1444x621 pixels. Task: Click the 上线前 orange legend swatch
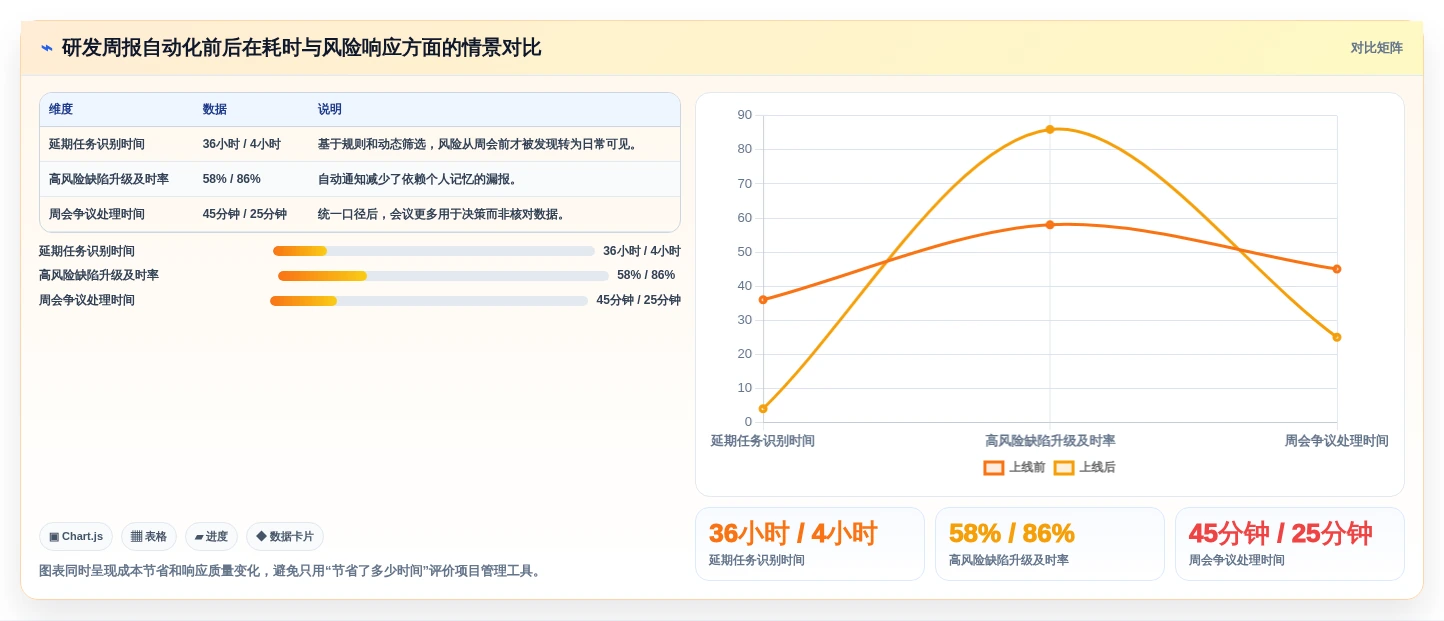[x=994, y=467]
